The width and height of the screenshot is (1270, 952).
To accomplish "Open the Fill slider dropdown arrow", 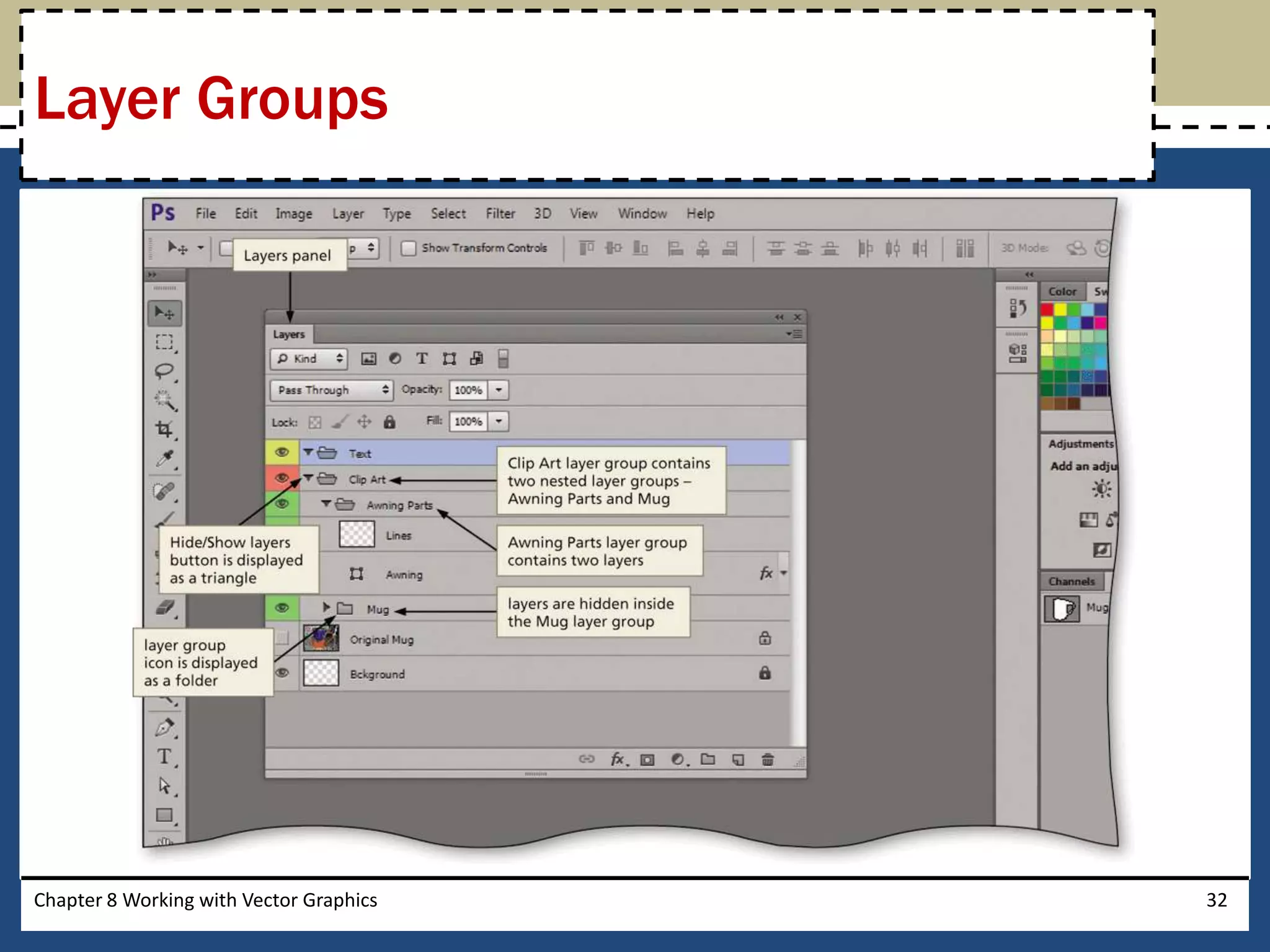I will click(499, 421).
